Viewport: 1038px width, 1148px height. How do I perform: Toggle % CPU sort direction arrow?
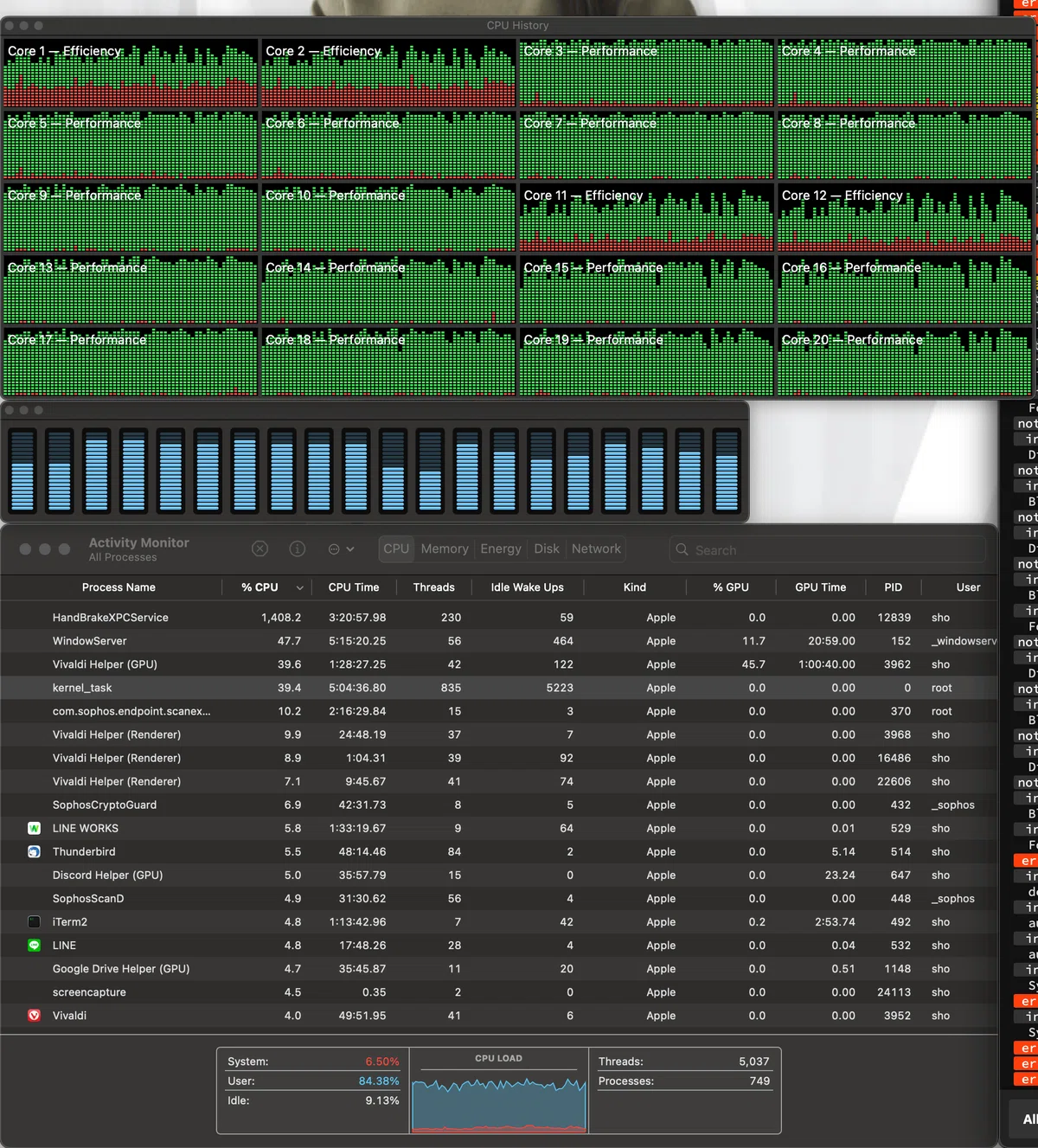[299, 588]
